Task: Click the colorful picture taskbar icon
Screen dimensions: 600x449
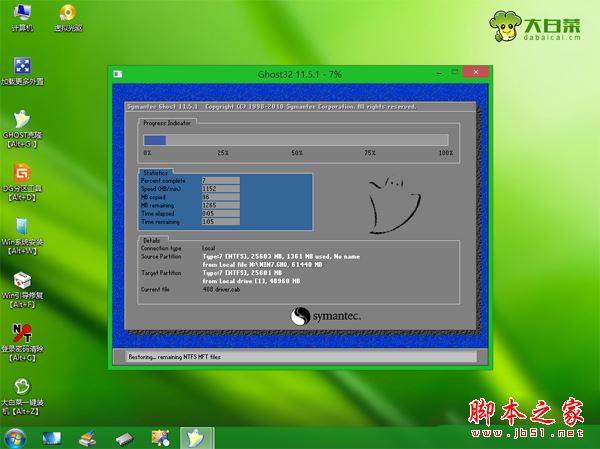Action: click(160, 438)
